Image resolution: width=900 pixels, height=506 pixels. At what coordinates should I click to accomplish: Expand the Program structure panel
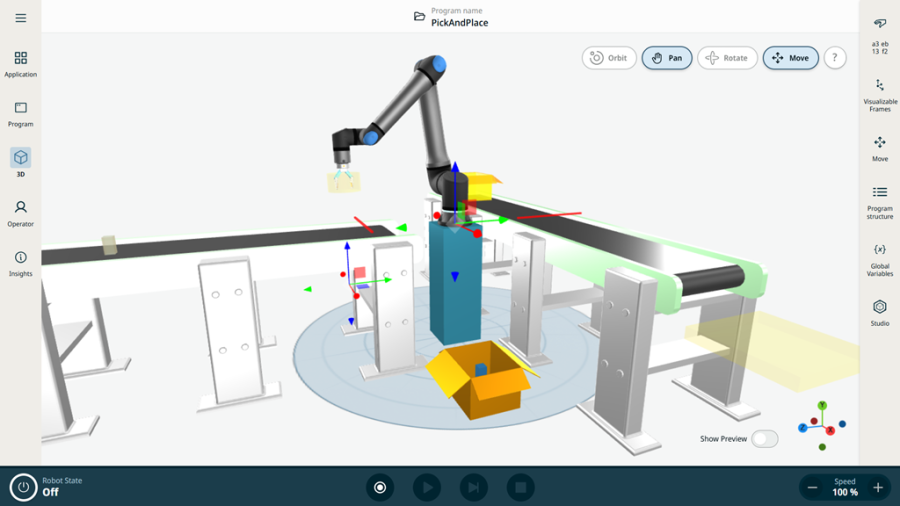[x=879, y=201]
